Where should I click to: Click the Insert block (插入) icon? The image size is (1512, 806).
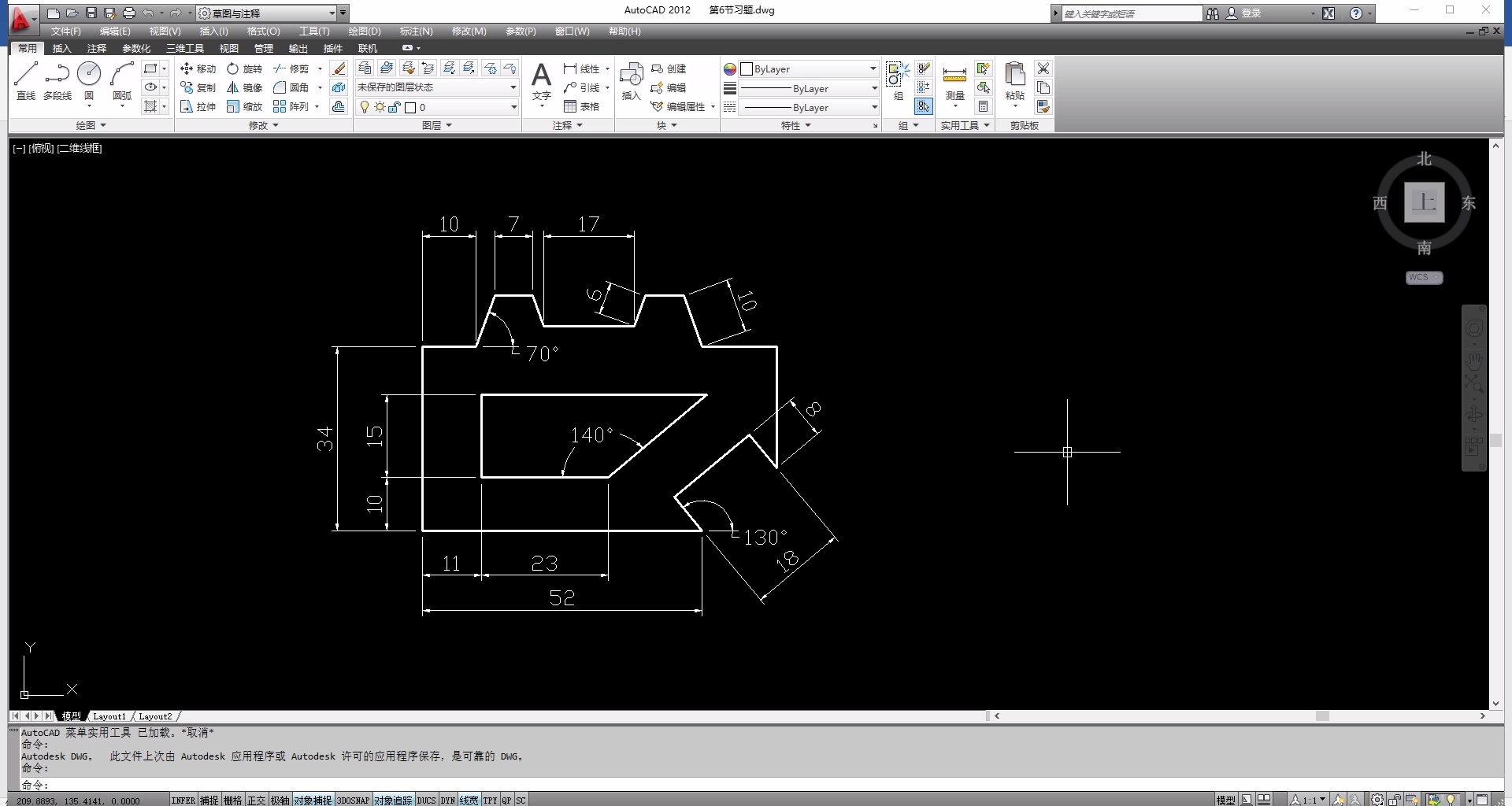(631, 77)
